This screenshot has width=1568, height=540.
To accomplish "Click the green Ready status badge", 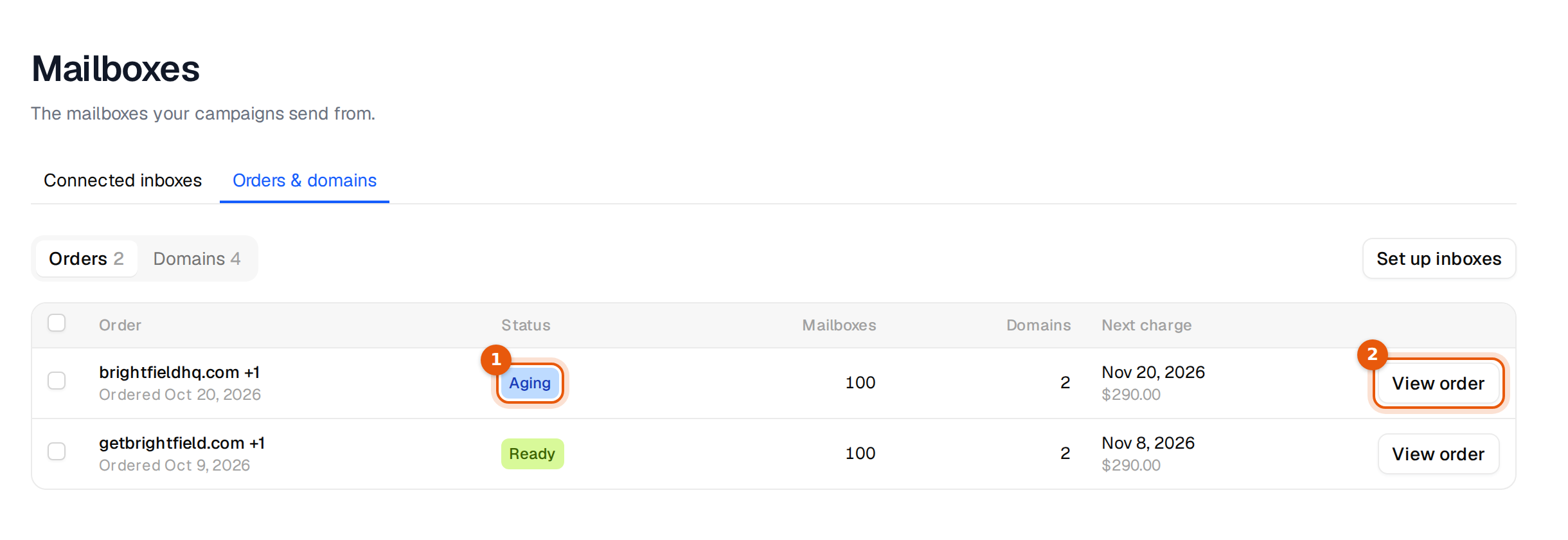I will click(532, 454).
